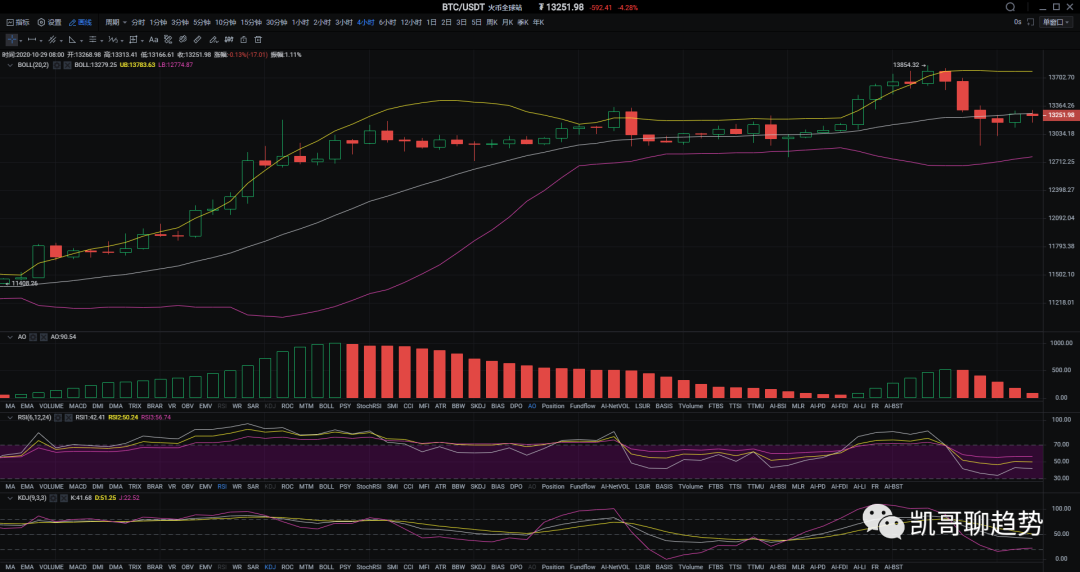Switch to the 1小时 timeframe

tap(300, 21)
